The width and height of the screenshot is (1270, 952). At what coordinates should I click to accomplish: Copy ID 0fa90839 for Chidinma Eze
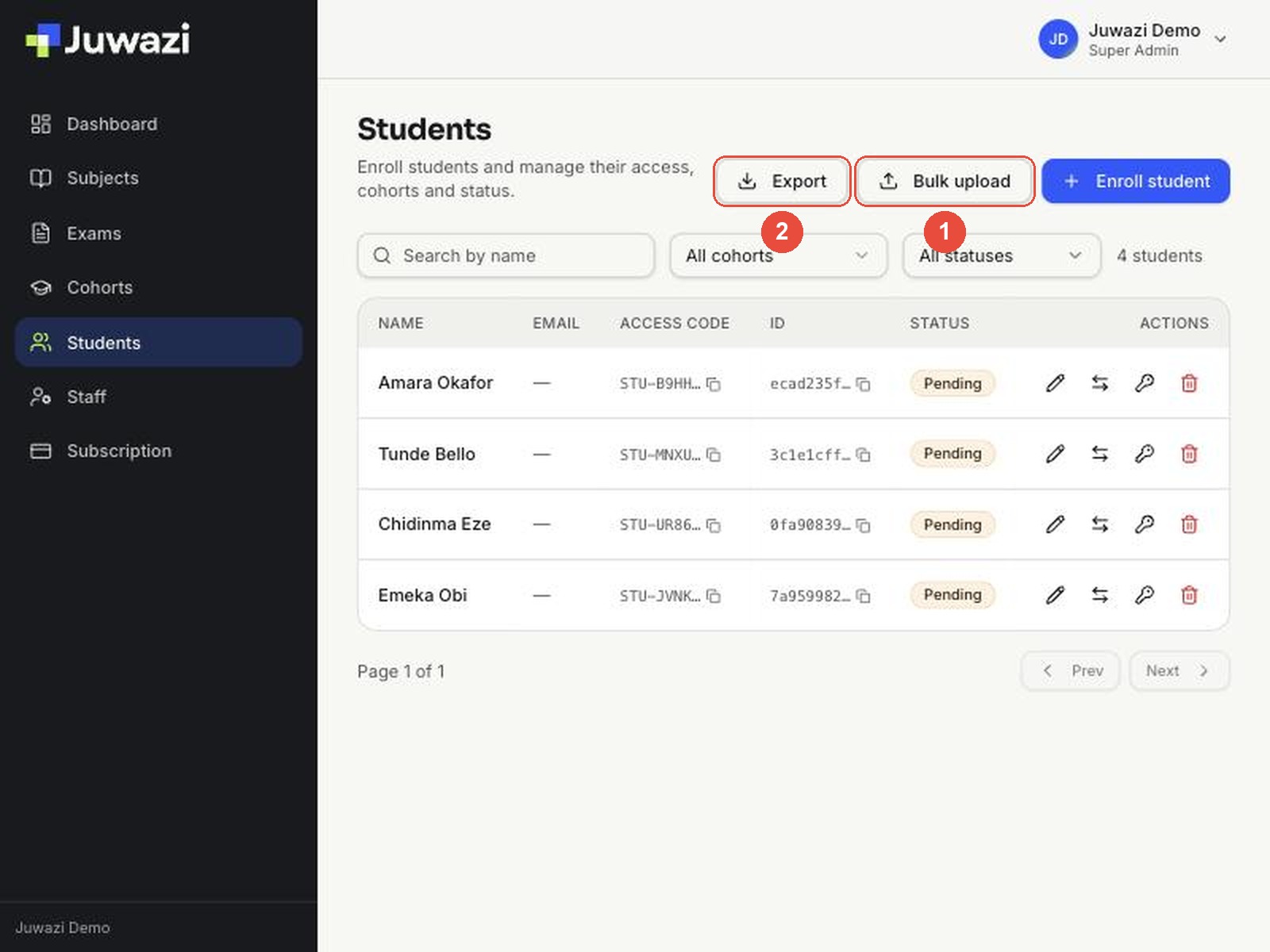[x=863, y=525]
